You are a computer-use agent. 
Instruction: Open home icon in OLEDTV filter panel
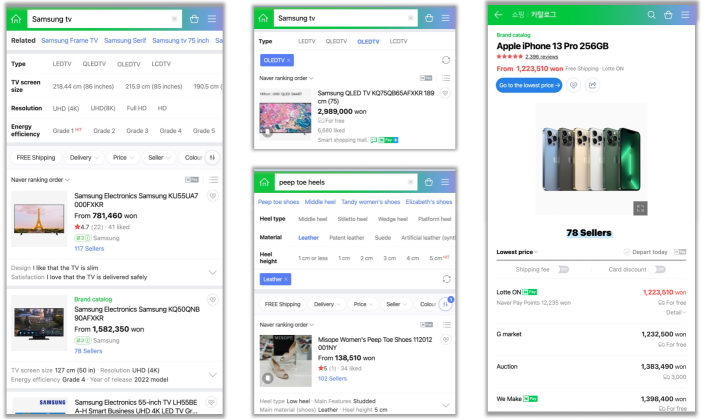pos(263,18)
